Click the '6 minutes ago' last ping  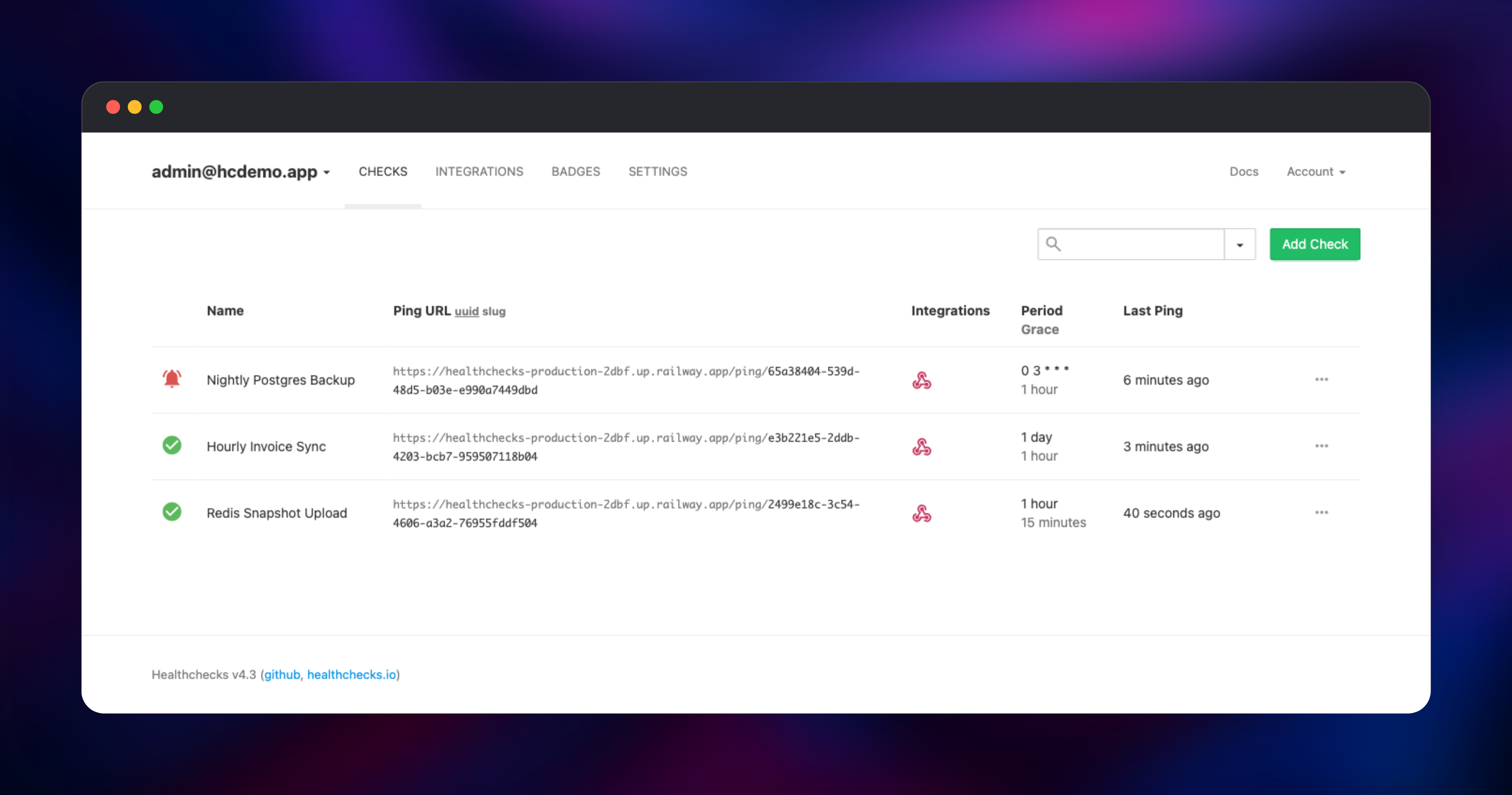[1166, 380]
